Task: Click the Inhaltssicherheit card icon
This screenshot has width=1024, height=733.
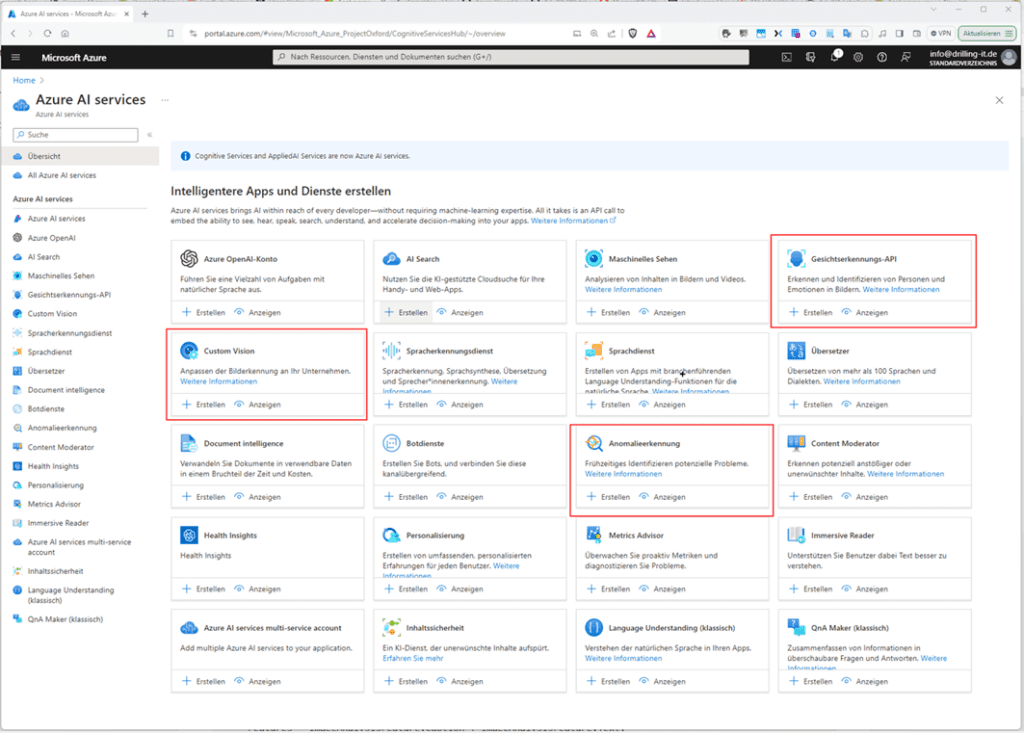Action: coord(391,628)
